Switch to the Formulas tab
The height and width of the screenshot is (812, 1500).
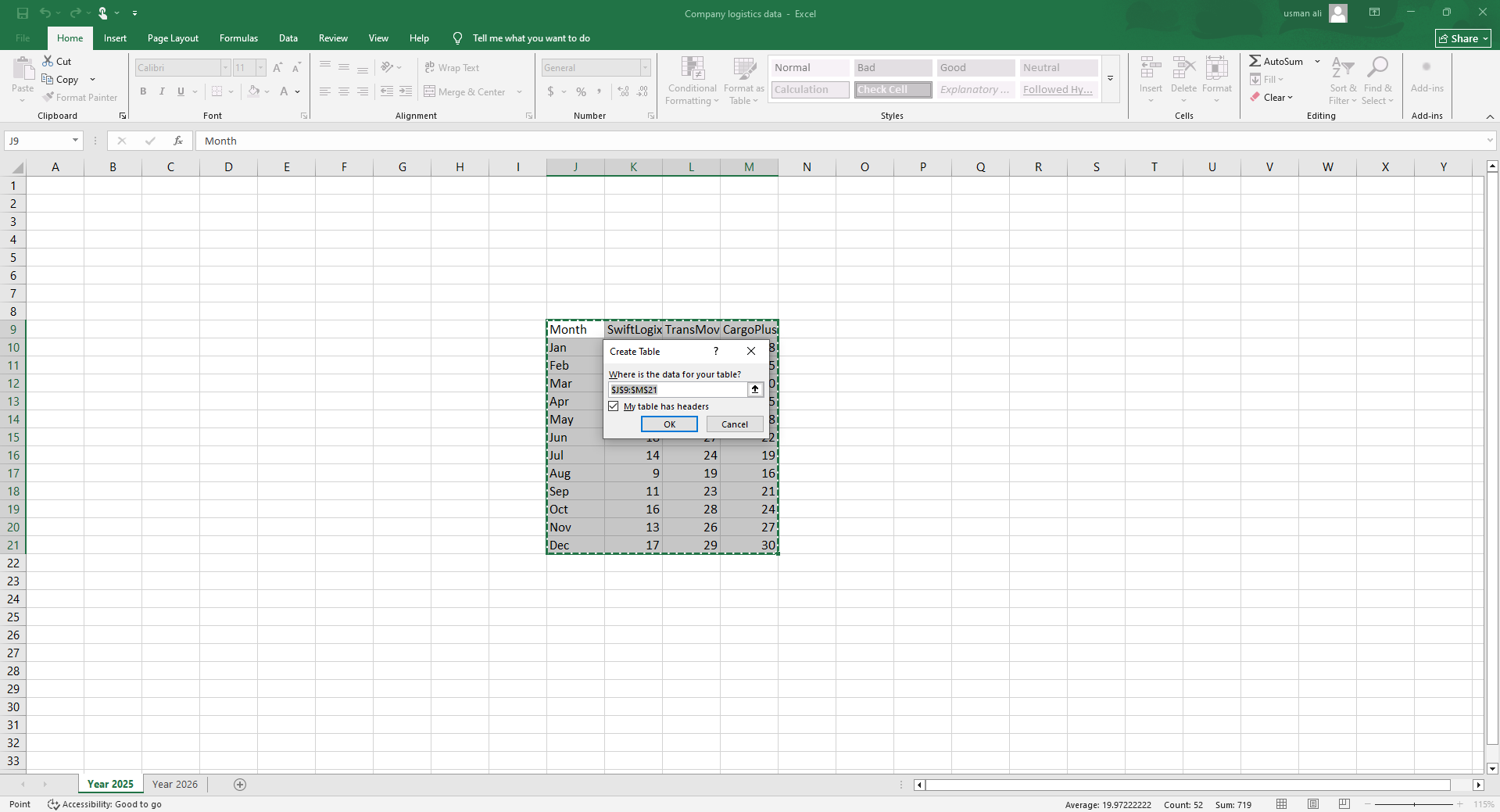pos(238,38)
